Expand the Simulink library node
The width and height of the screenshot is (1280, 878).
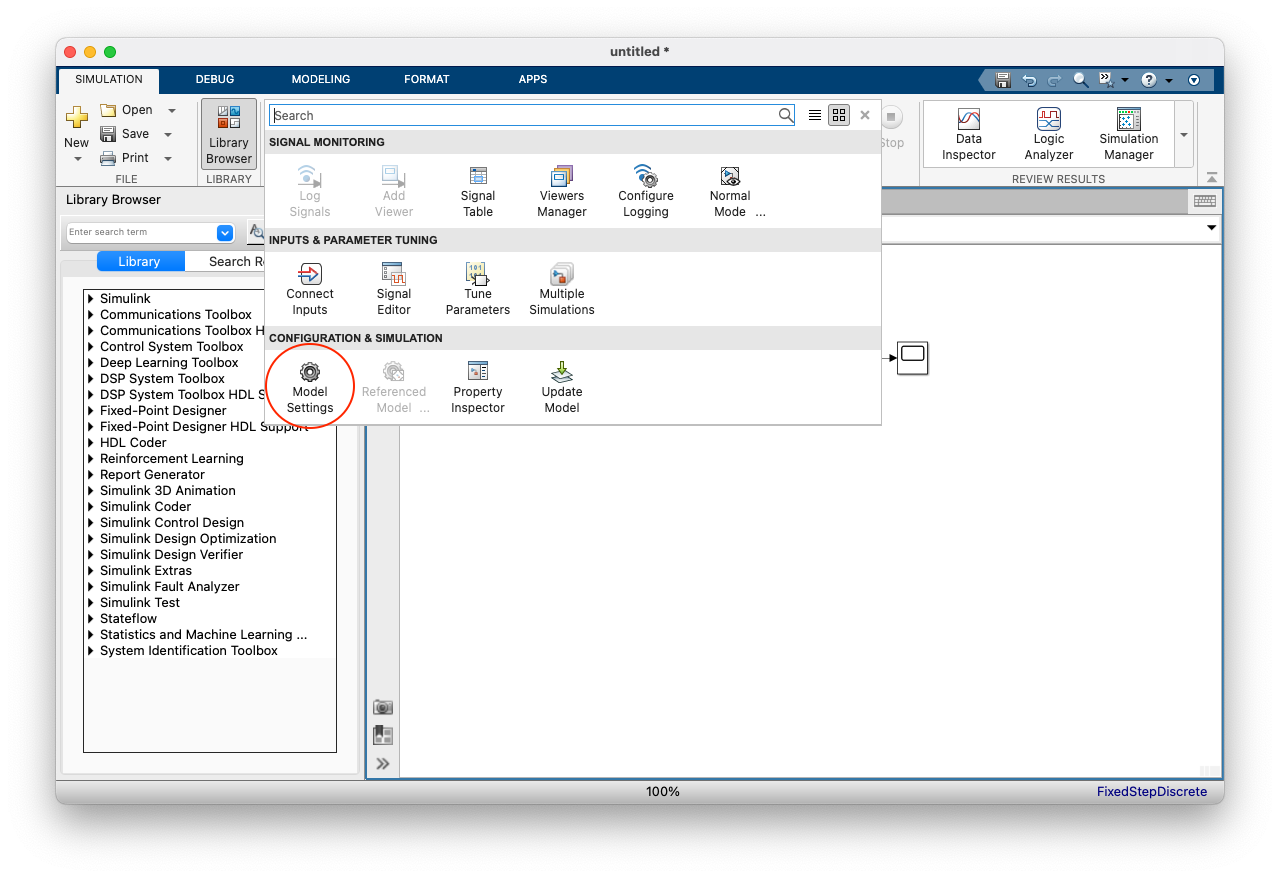(91, 299)
